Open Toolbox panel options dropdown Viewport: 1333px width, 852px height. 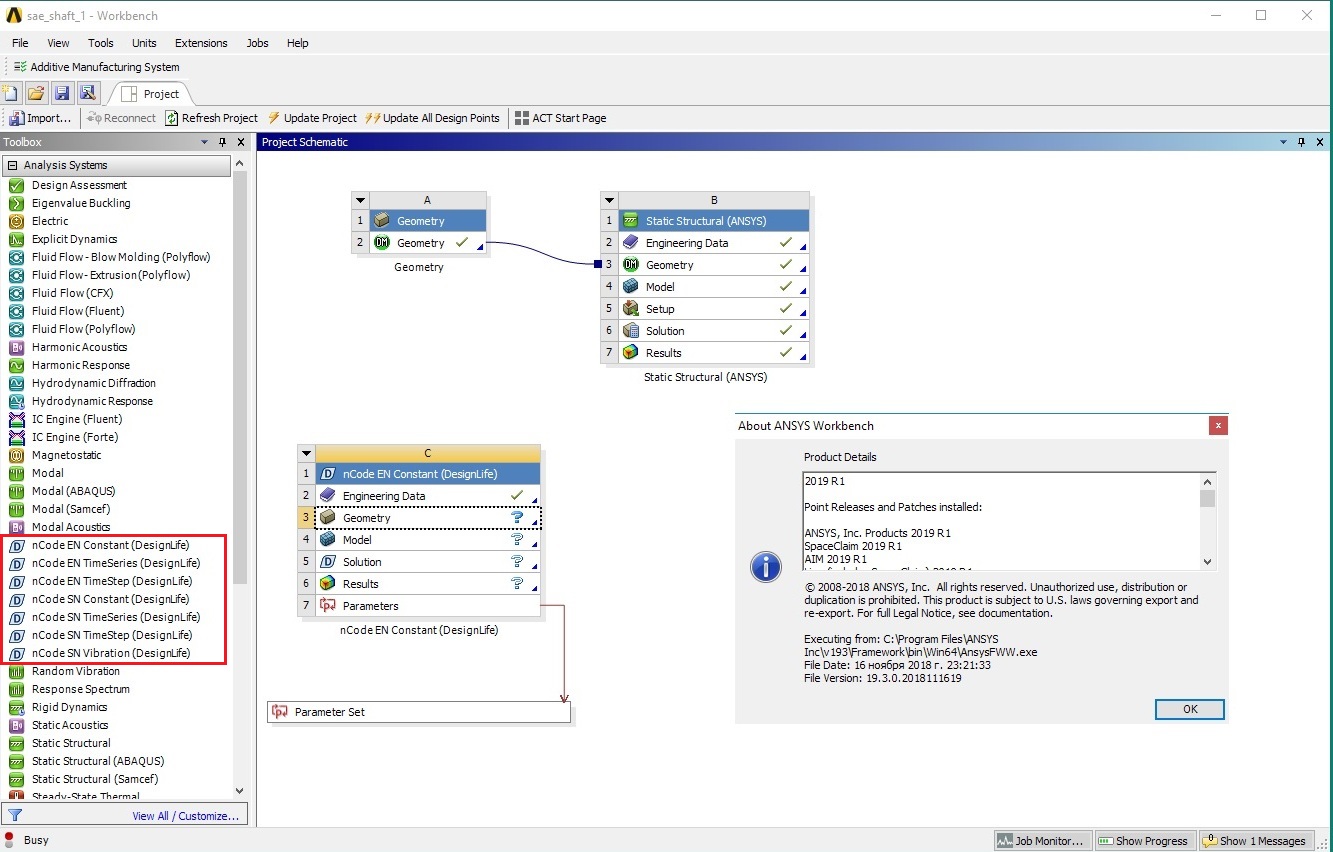(x=205, y=142)
